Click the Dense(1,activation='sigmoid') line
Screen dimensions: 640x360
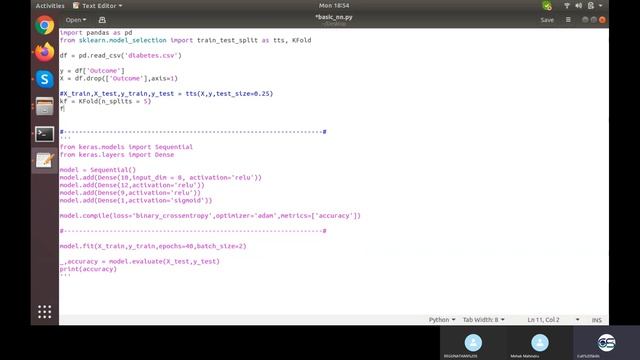pyautogui.click(x=136, y=200)
